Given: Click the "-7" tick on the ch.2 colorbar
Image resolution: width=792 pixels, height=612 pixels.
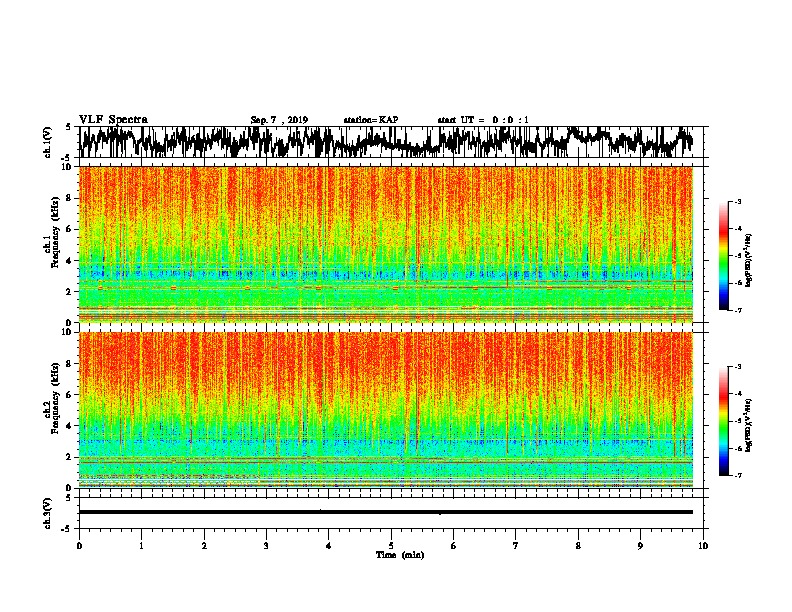Looking at the screenshot, I should (x=737, y=475).
